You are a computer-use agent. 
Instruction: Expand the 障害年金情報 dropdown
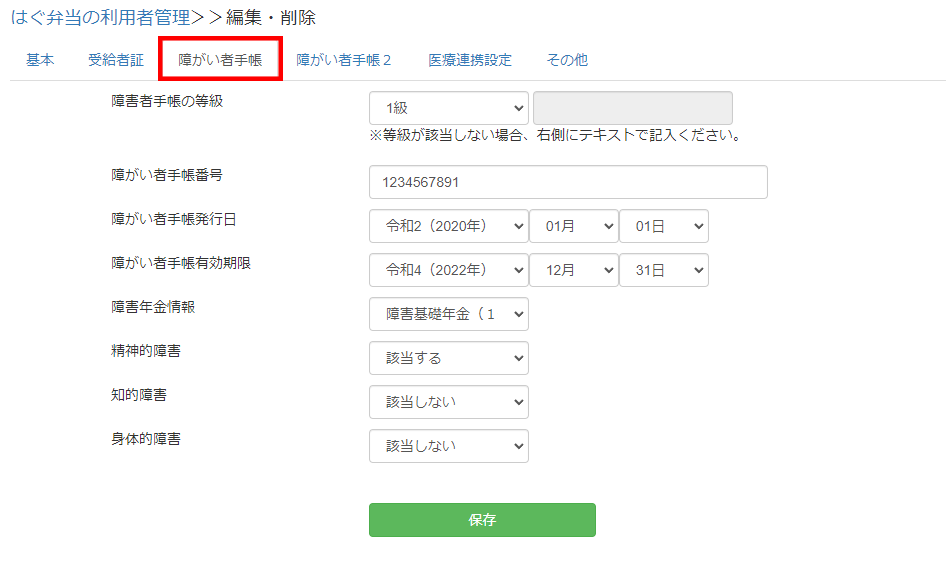[448, 314]
